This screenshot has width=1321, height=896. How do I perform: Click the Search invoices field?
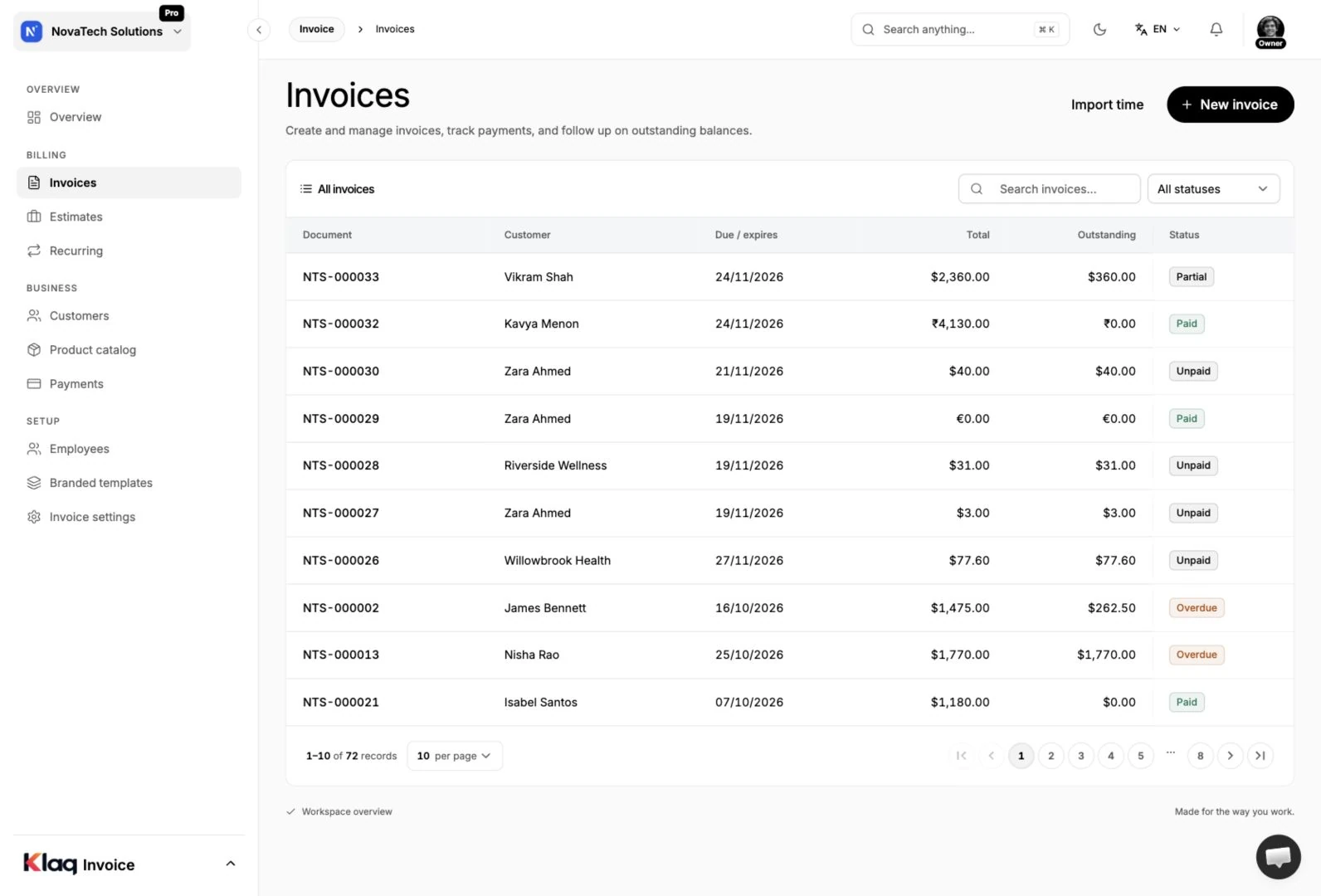point(1049,189)
